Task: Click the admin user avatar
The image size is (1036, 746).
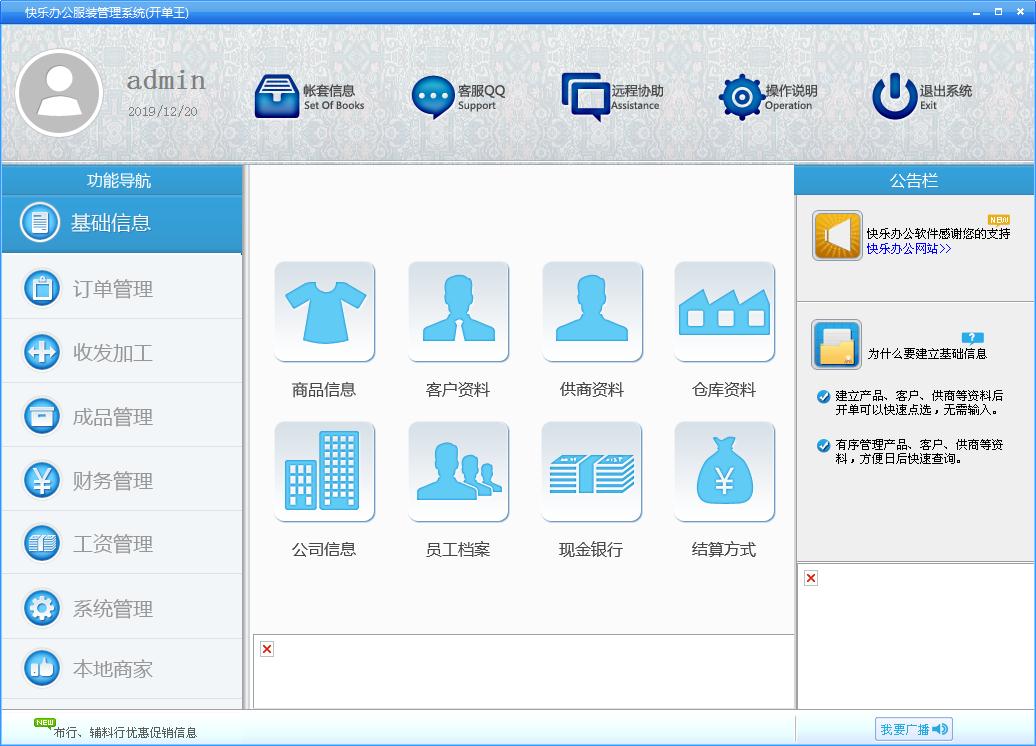Action: (59, 93)
